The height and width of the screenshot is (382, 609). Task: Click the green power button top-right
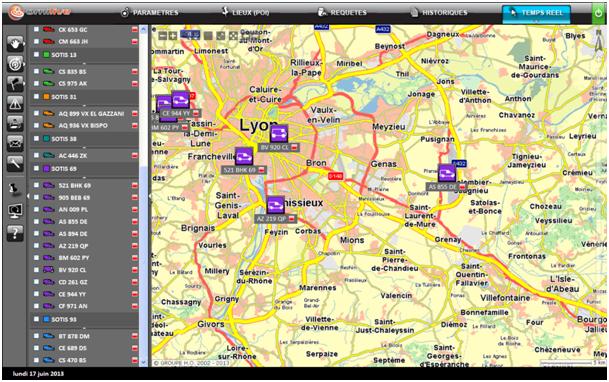click(598, 13)
